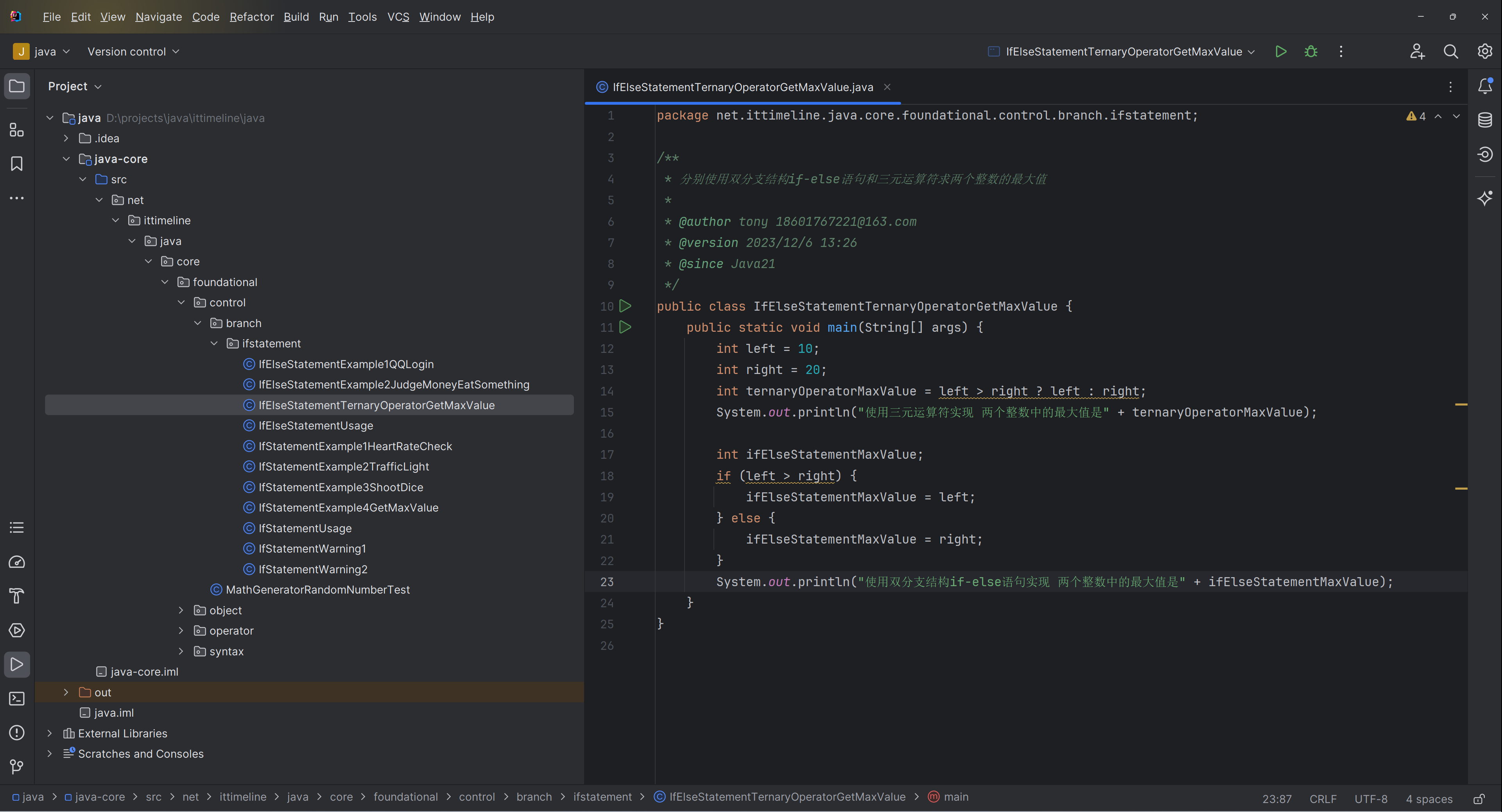Open the Build menu
1502x812 pixels.
pos(296,17)
